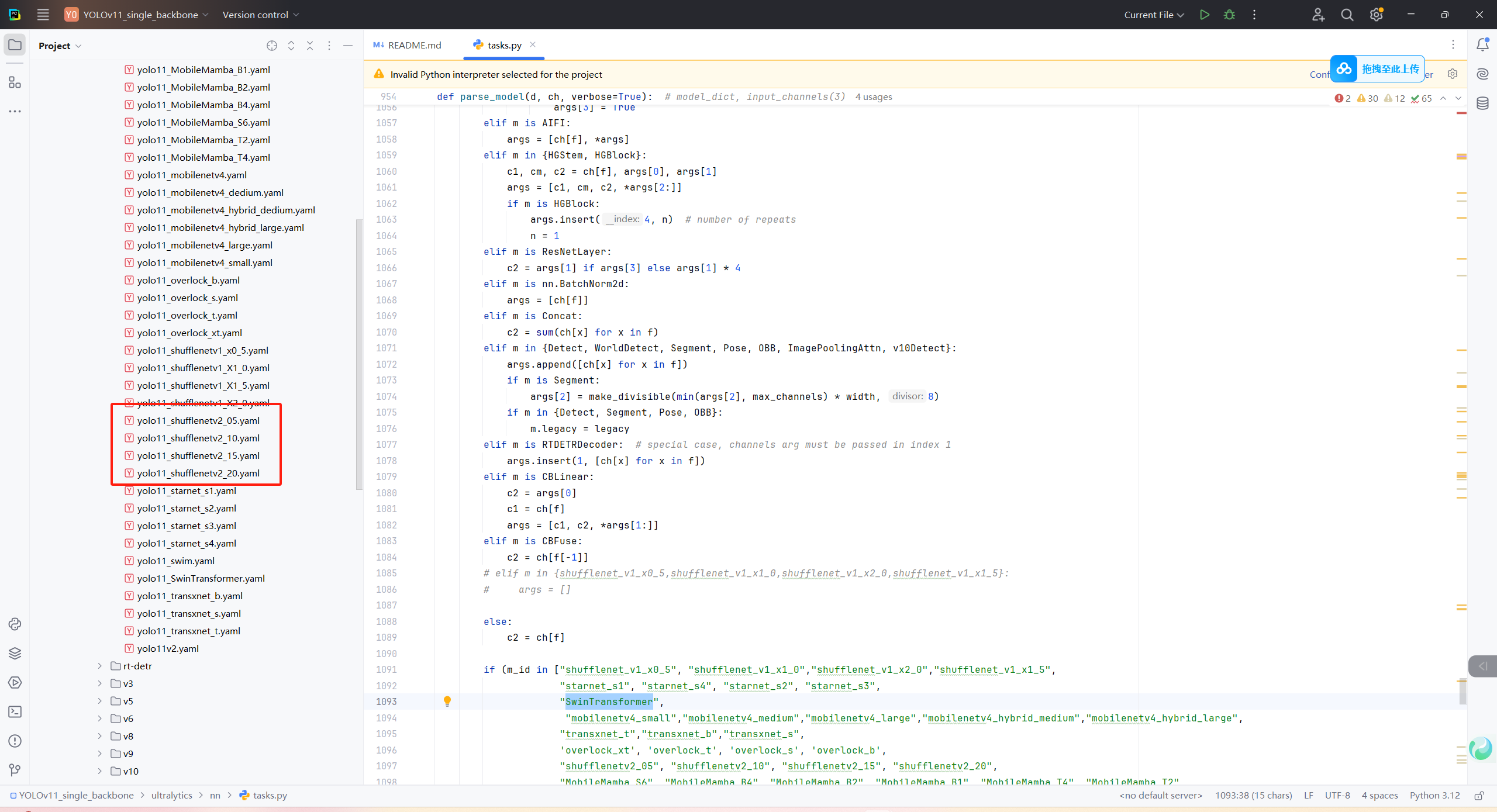
Task: Expand the v10 folder
Action: 100,771
